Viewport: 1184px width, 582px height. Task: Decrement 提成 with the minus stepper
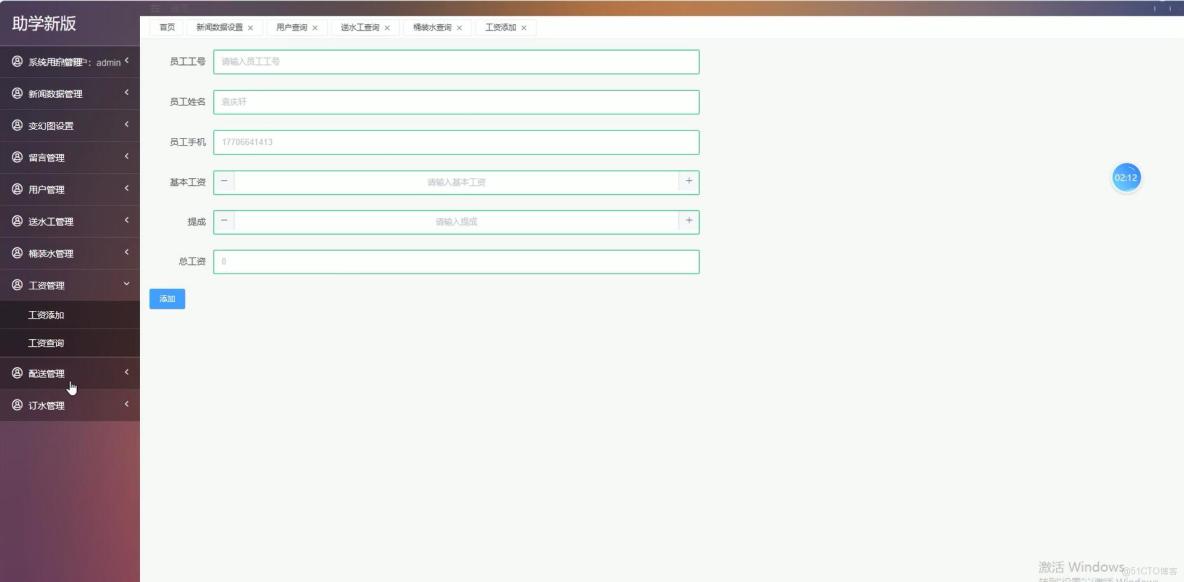tap(224, 222)
